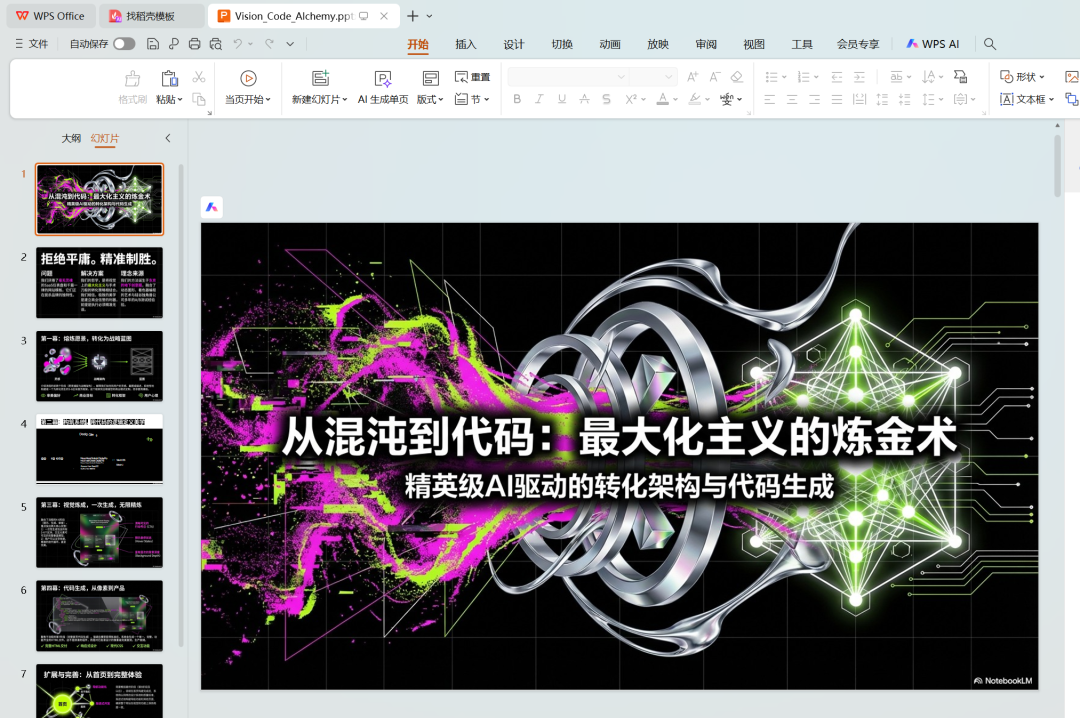Click the print preview icon
This screenshot has width=1080, height=718.
[x=214, y=44]
